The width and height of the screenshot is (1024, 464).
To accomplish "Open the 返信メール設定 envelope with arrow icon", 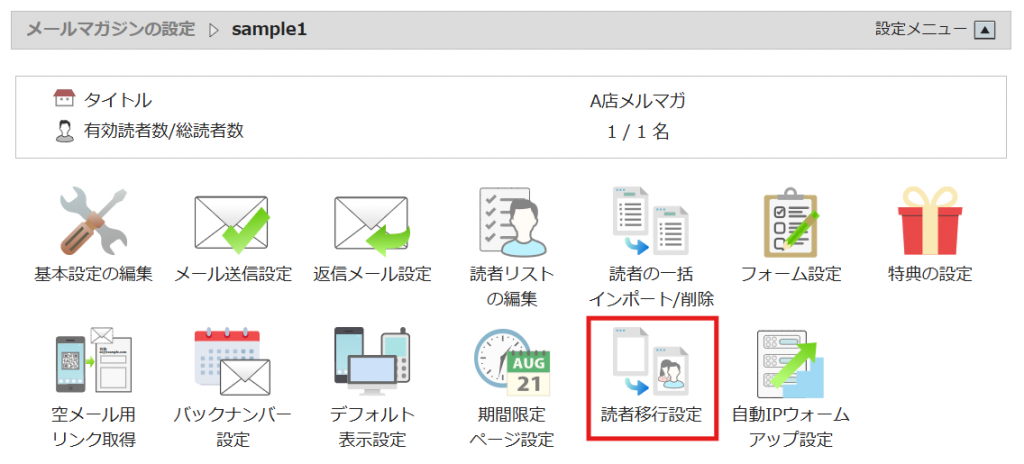I will tap(372, 224).
